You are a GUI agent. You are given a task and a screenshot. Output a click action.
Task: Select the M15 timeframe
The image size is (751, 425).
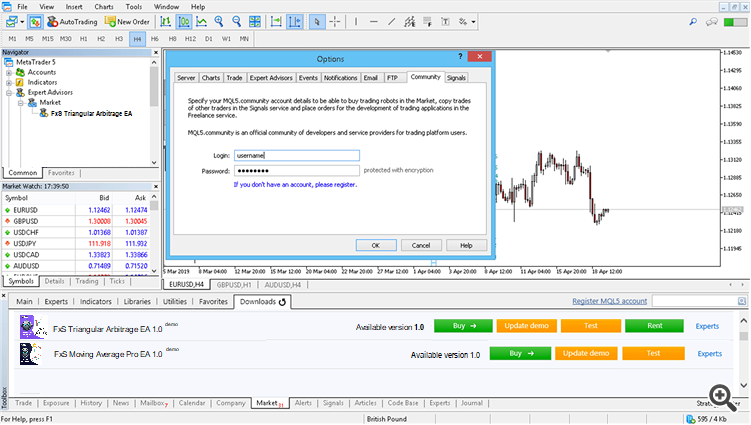tap(47, 39)
